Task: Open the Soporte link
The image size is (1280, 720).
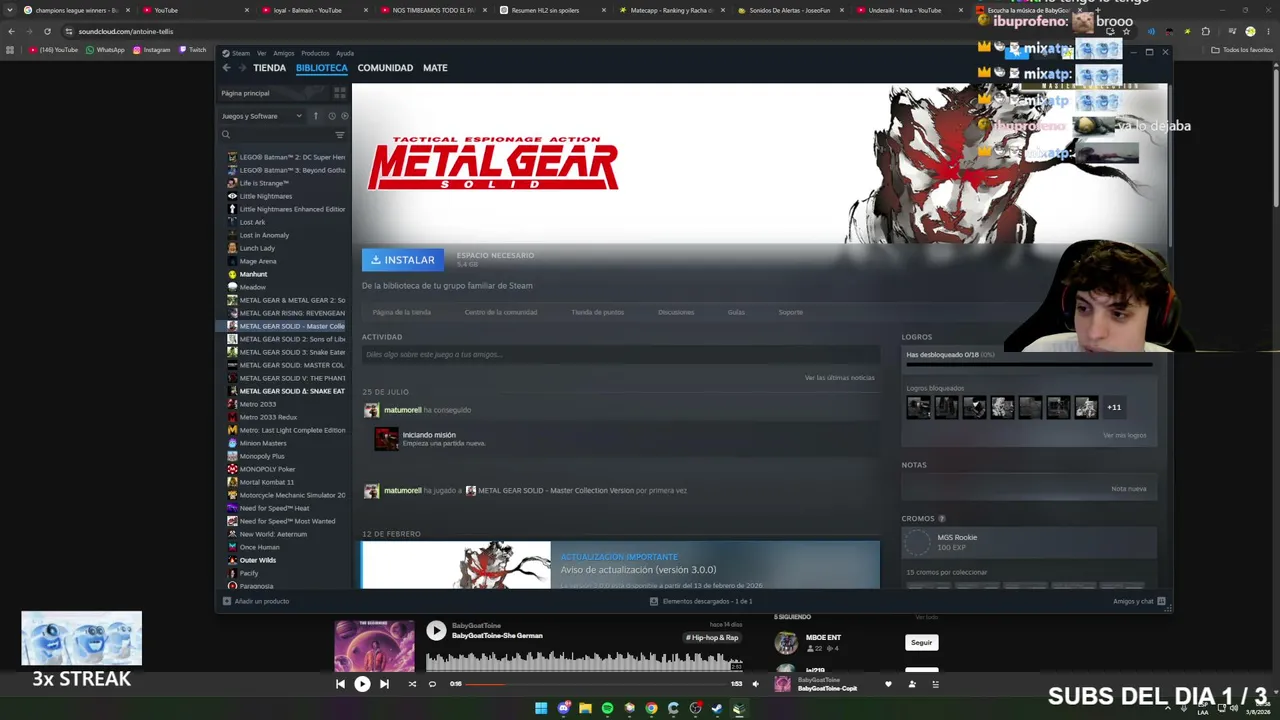Action: tap(791, 312)
